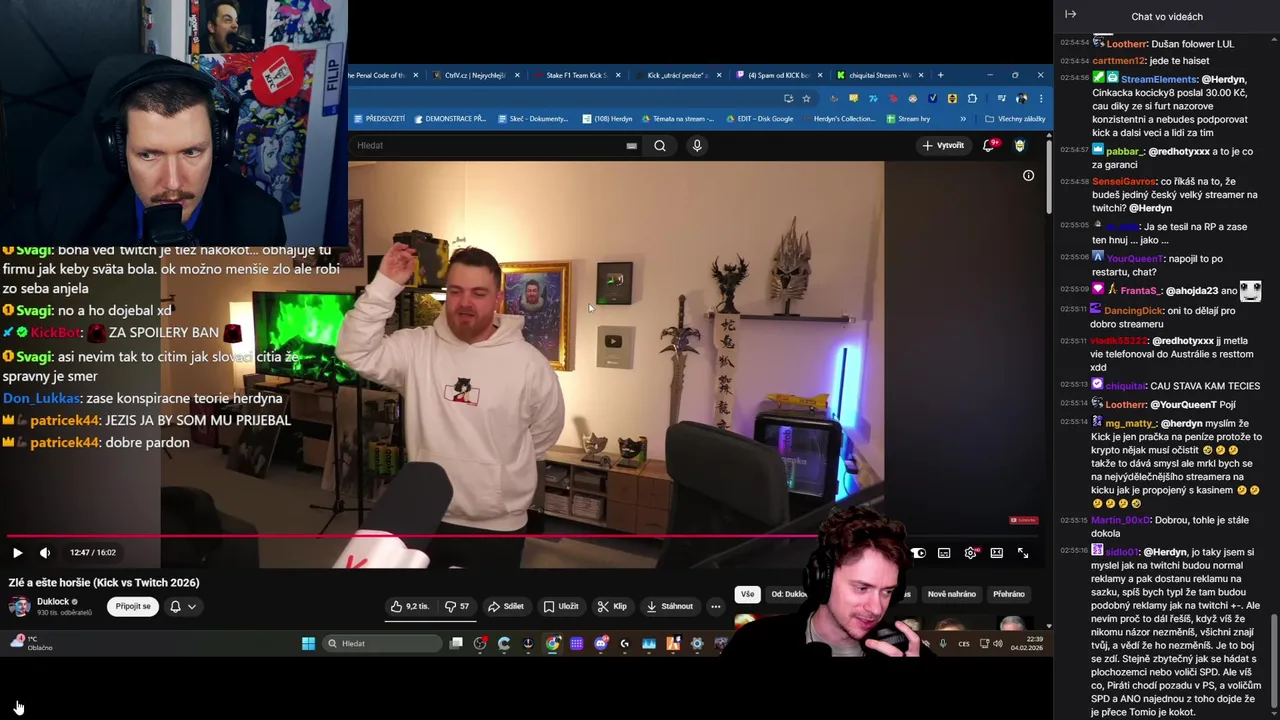The width and height of the screenshot is (1280, 720).
Task: Open the Windows Start menu
Action: pos(308,644)
